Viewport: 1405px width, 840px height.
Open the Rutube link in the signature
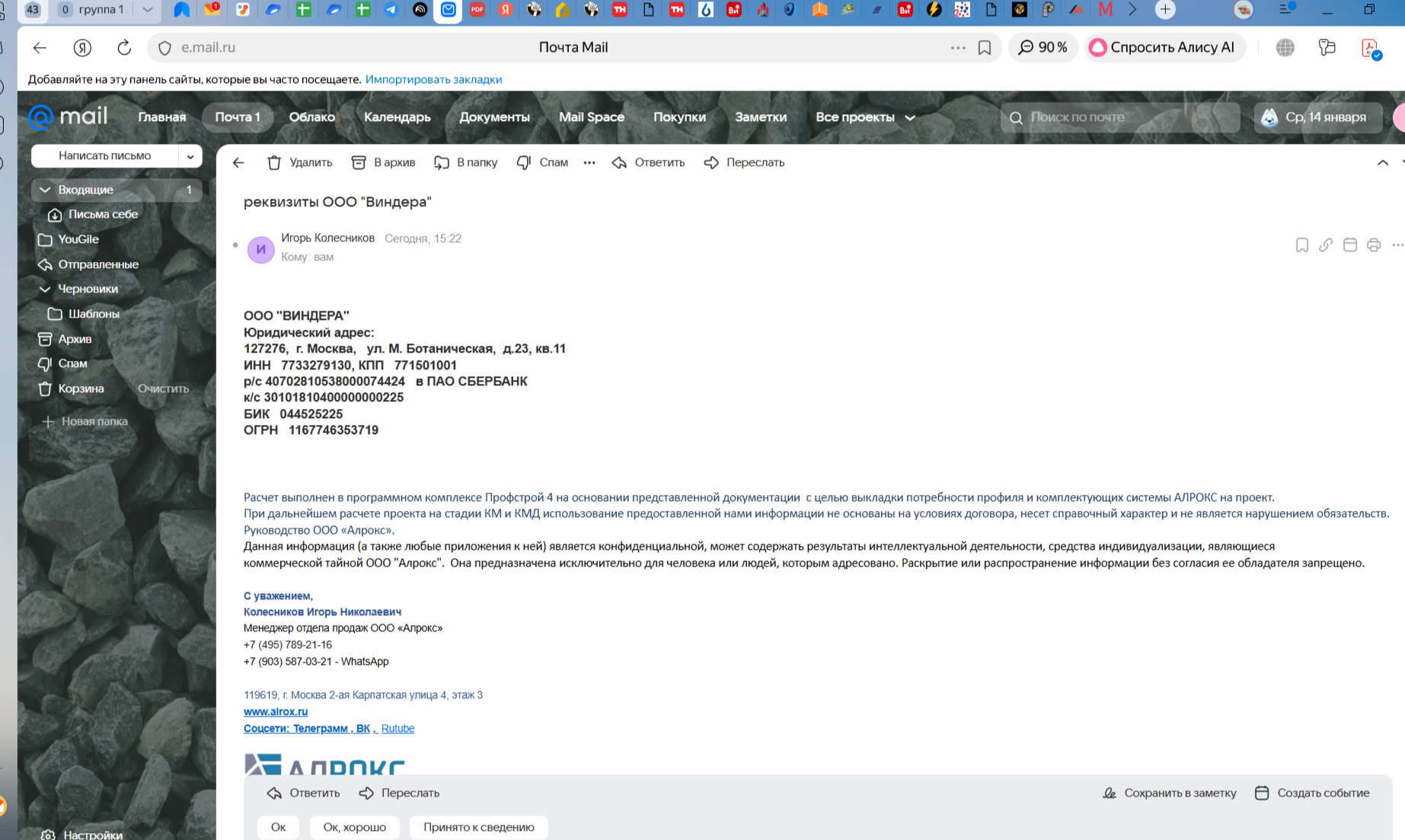398,728
